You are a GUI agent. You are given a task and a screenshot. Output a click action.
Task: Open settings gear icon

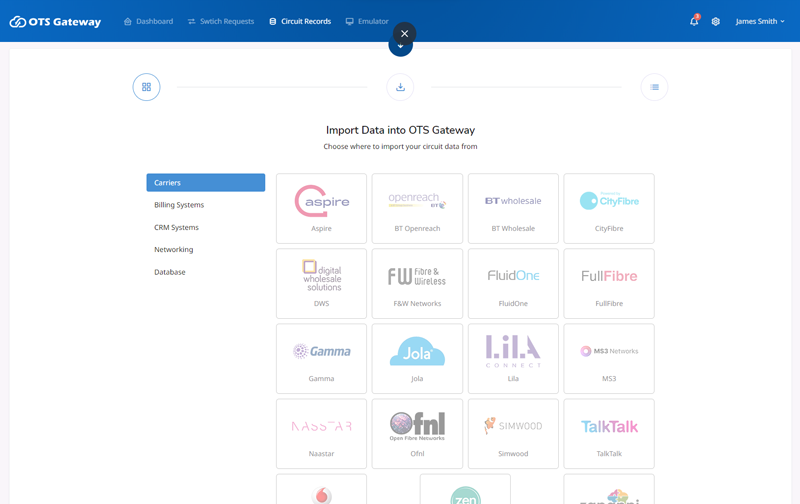click(716, 21)
